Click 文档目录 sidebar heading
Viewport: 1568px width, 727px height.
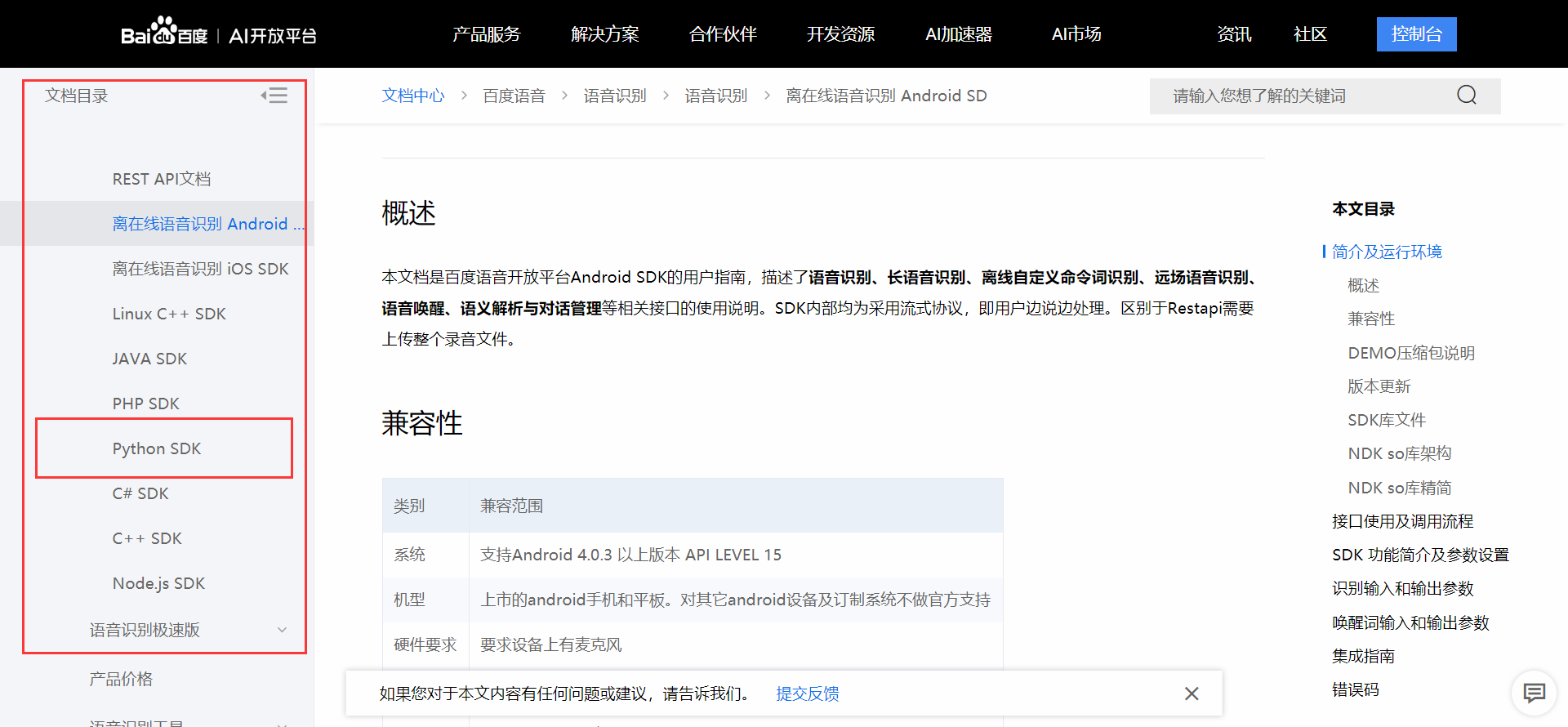[x=77, y=96]
